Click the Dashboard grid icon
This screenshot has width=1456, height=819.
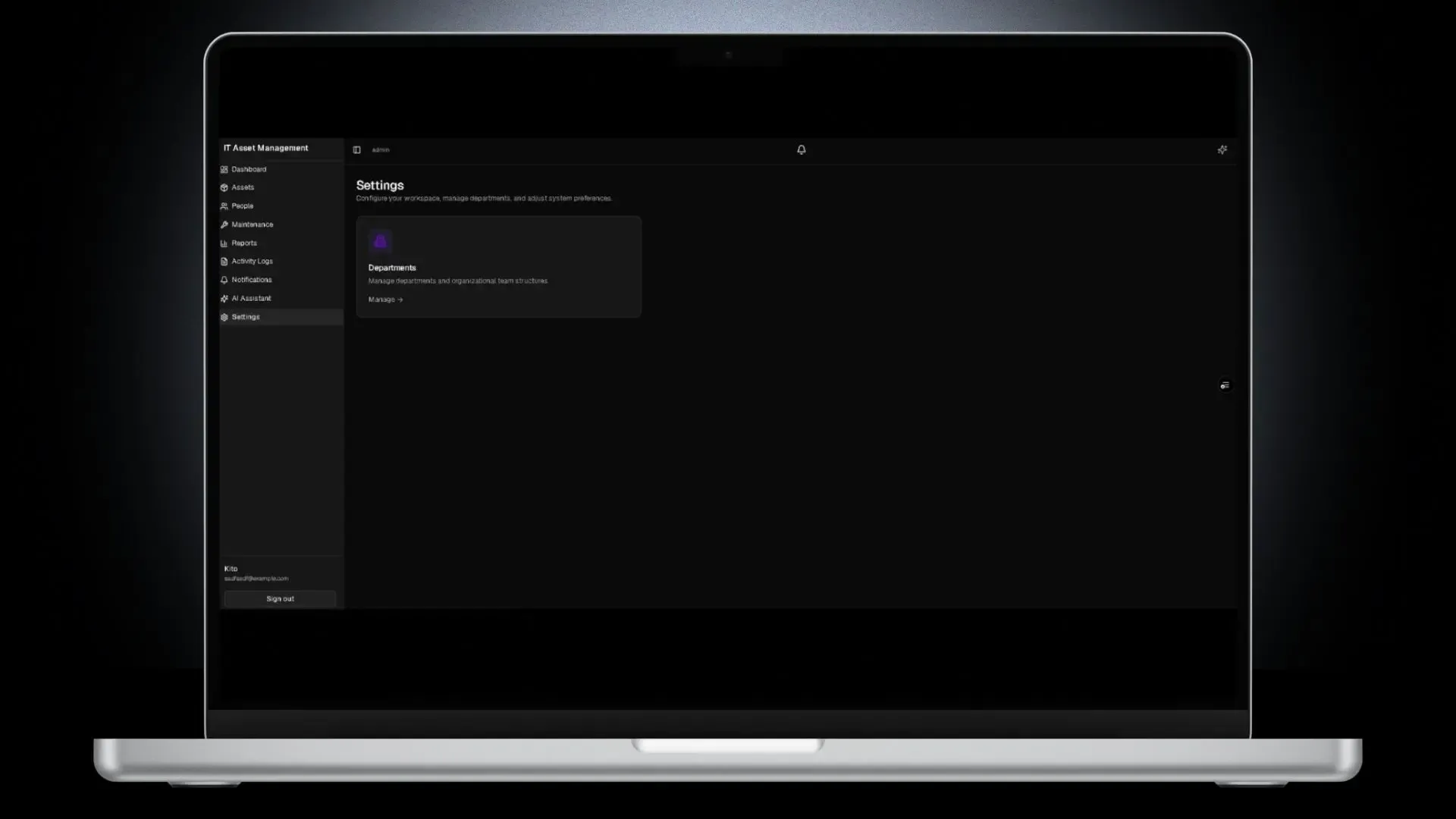tap(224, 170)
